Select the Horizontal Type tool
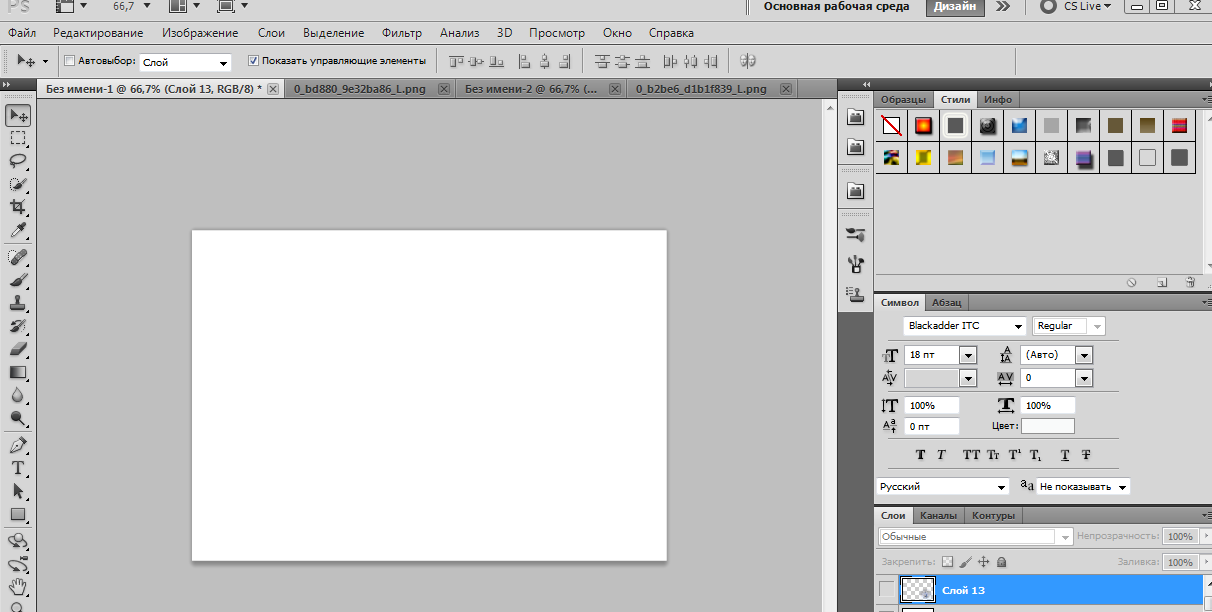This screenshot has width=1212, height=612. pos(18,468)
